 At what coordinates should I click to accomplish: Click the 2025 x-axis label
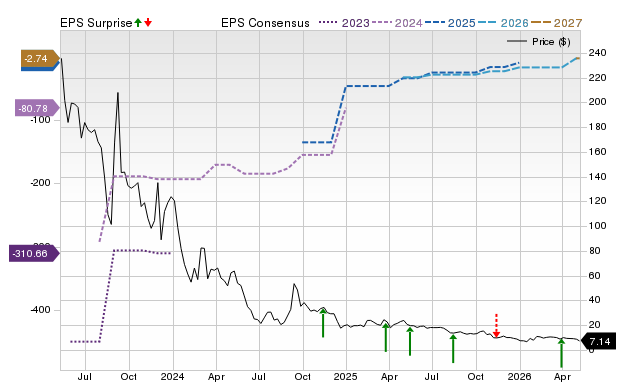coord(346,376)
